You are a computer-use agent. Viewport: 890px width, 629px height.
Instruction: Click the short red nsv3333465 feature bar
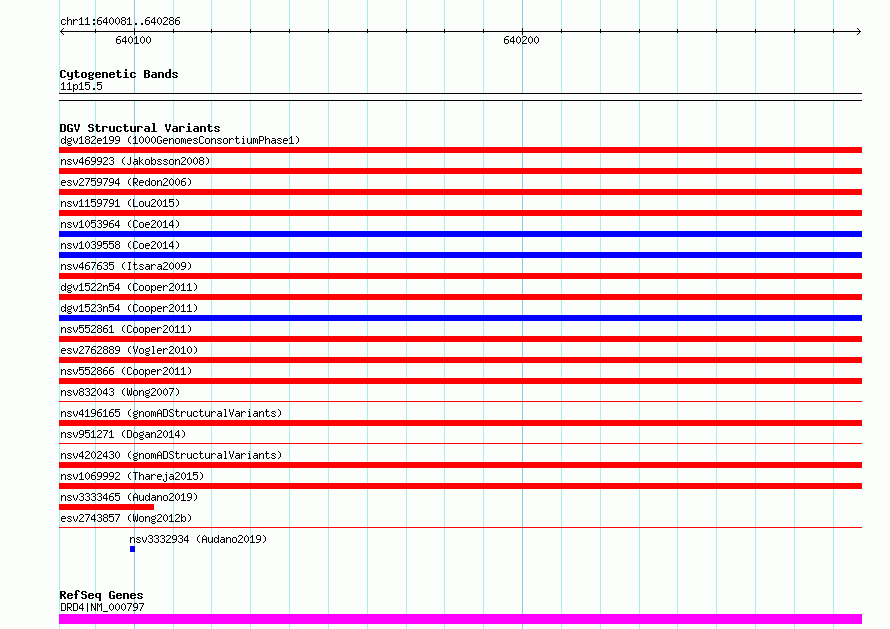point(107,507)
